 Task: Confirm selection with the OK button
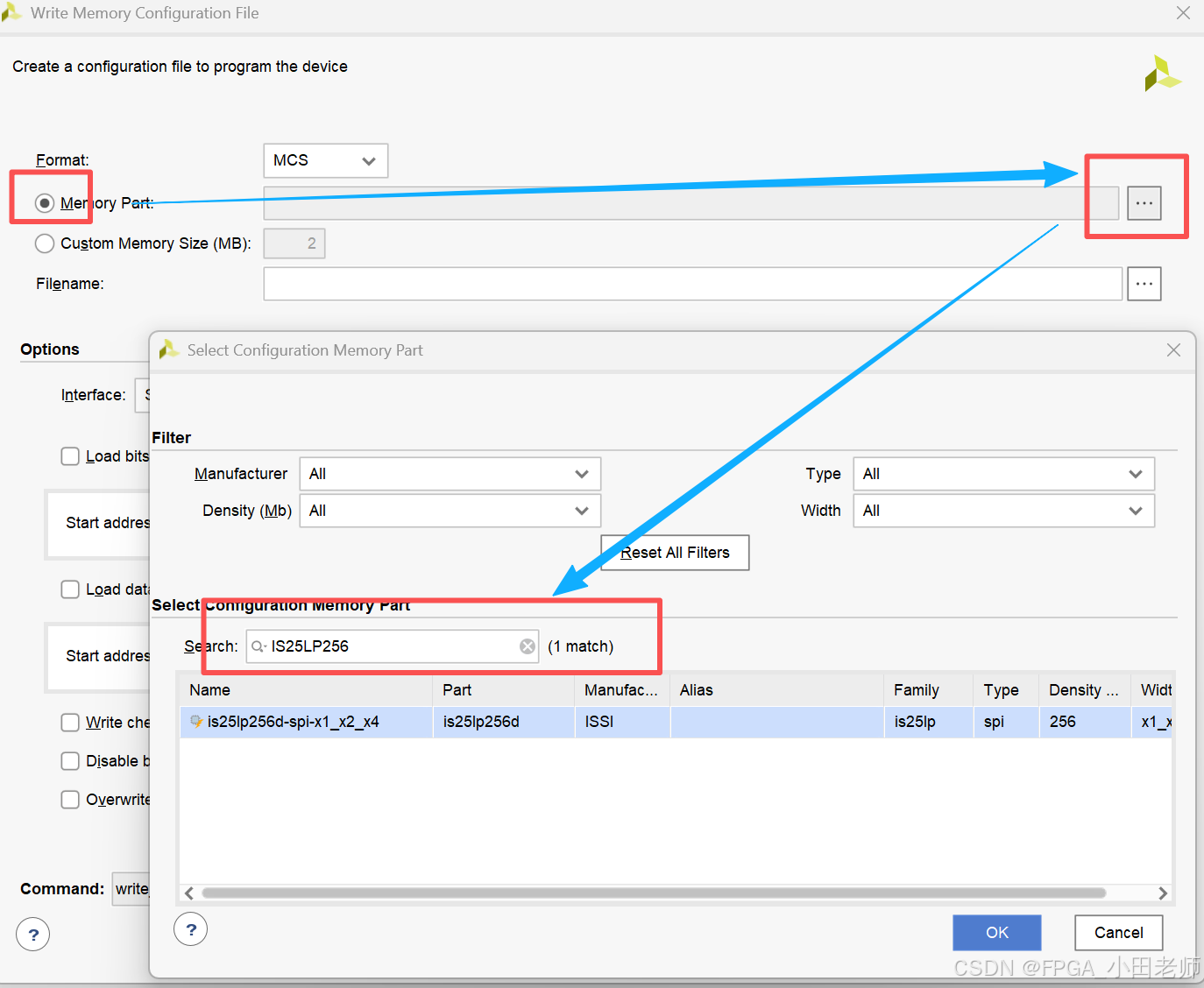[997, 933]
